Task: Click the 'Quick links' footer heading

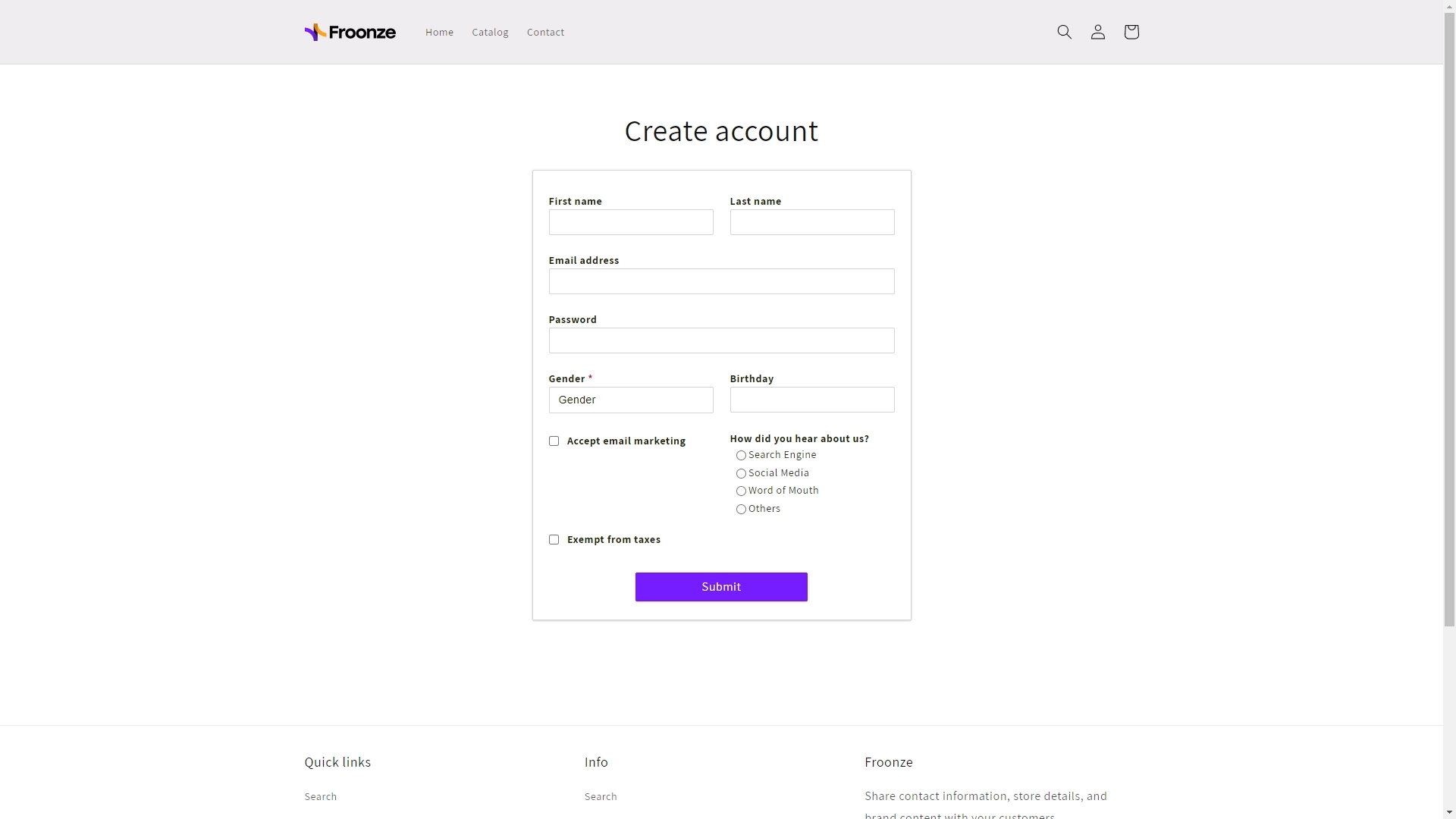Action: pos(337,762)
